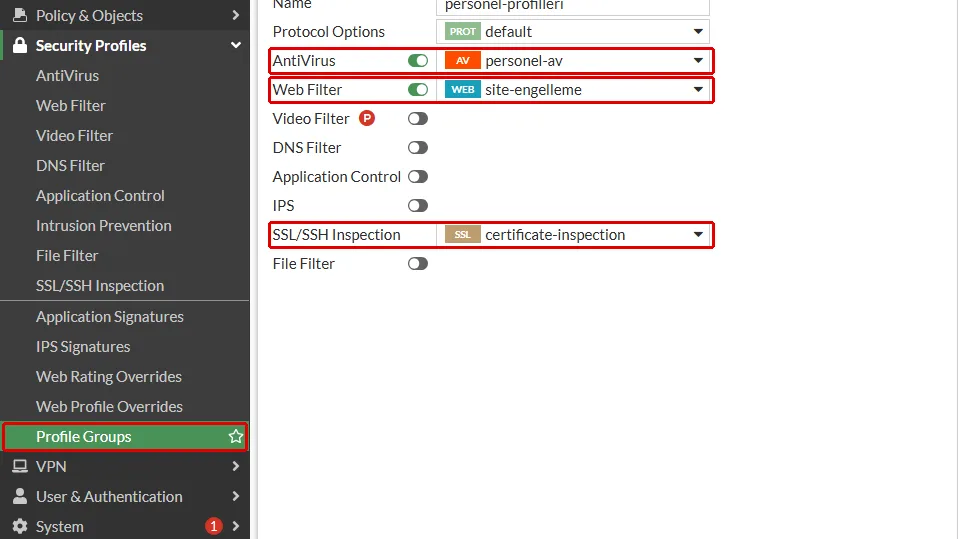Click the red P badge beside Video Filter
The height and width of the screenshot is (539, 958).
click(367, 118)
